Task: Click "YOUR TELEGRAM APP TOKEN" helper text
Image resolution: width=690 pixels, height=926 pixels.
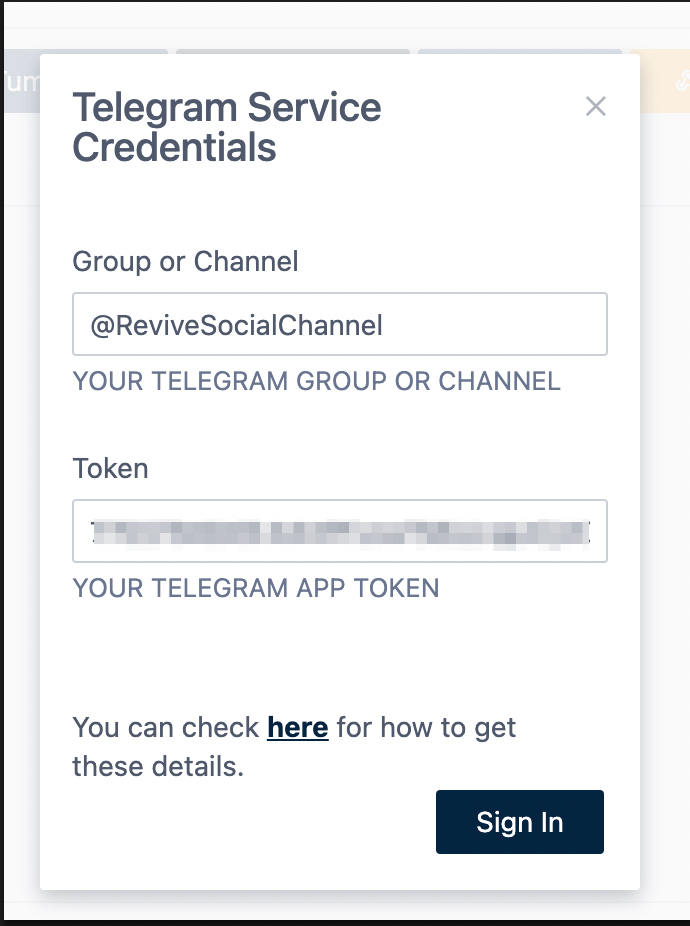Action: click(x=256, y=587)
